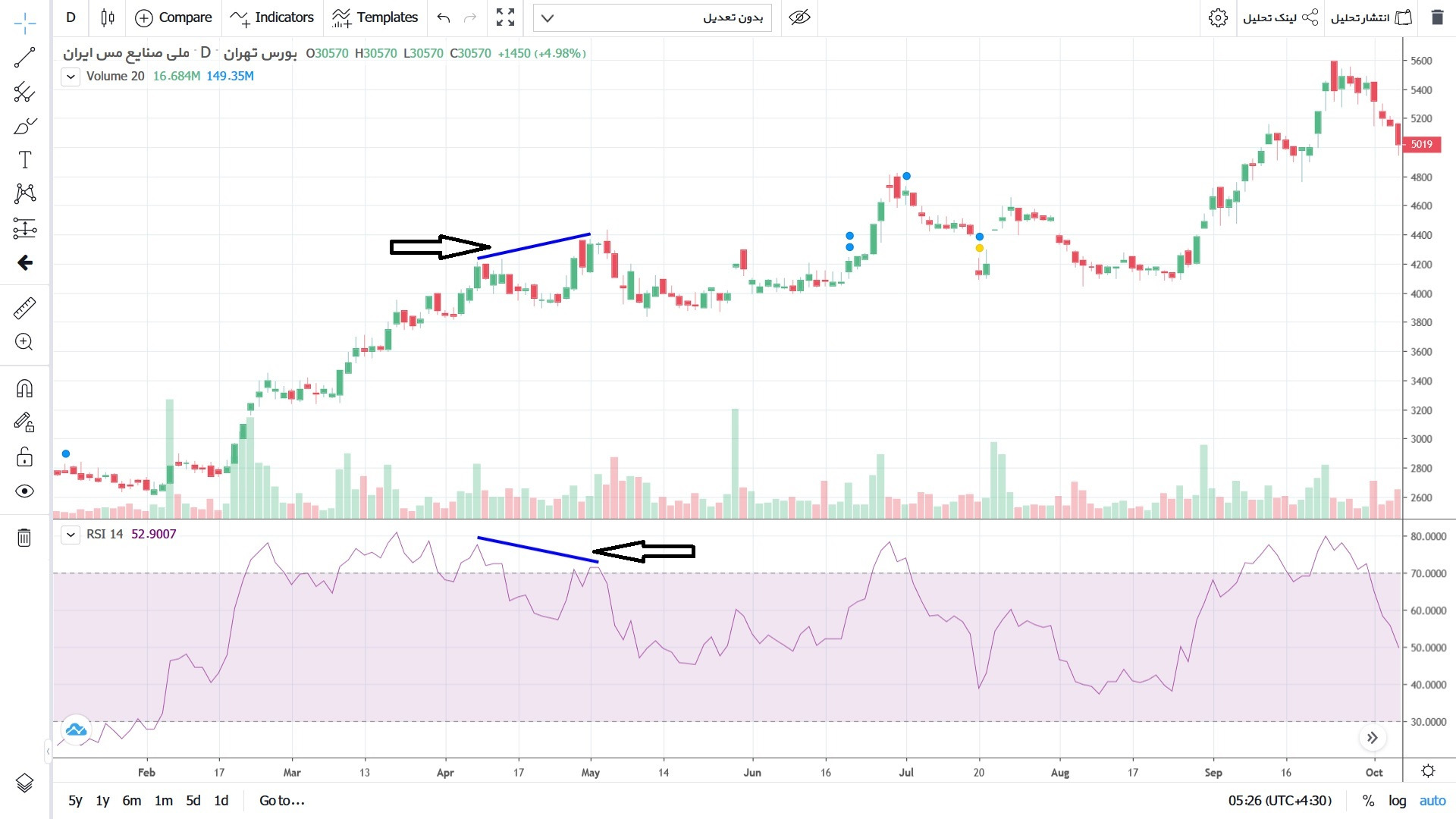Select the brush drawing tool

pyautogui.click(x=24, y=126)
